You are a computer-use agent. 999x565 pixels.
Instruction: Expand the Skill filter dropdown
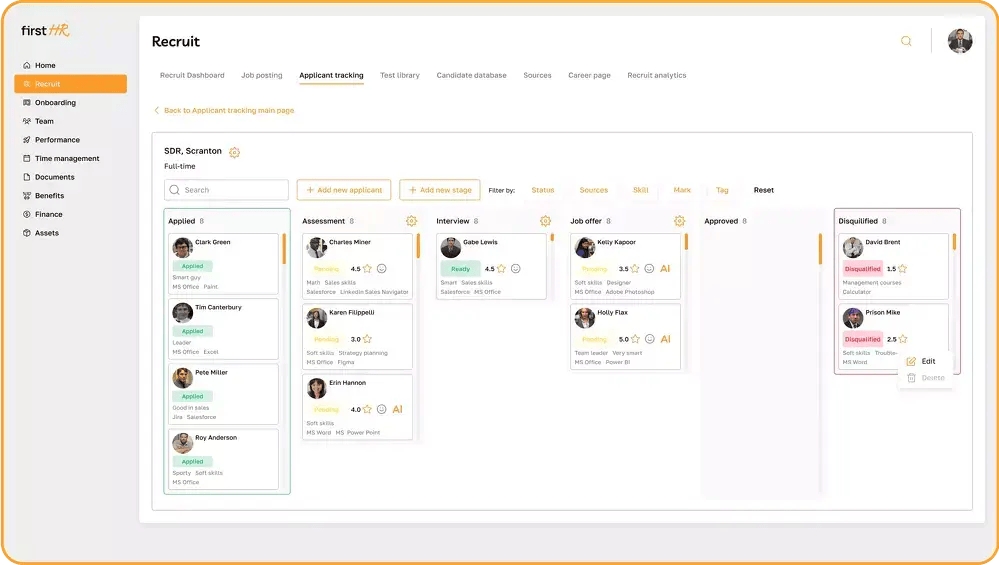(640, 190)
